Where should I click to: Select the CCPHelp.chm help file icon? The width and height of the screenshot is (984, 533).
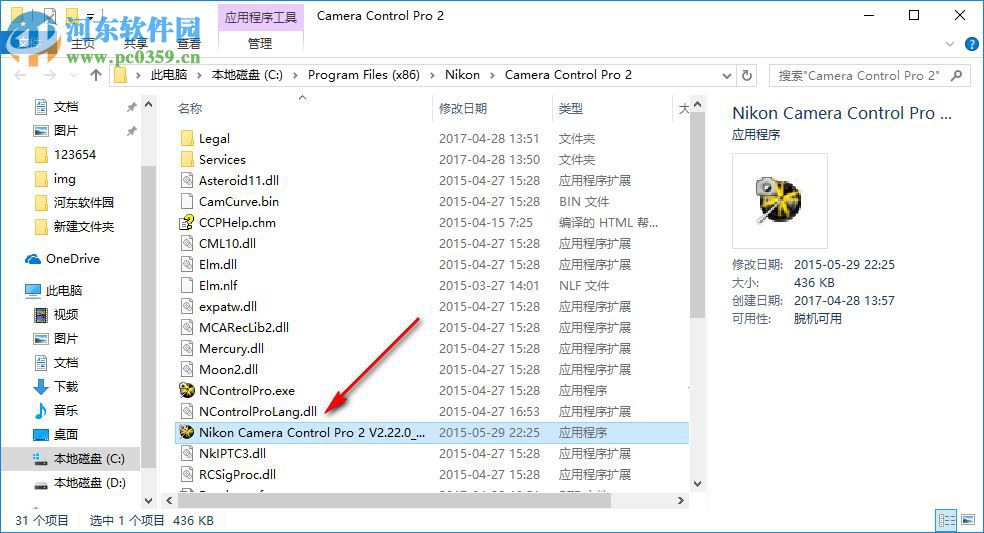pyautogui.click(x=186, y=222)
